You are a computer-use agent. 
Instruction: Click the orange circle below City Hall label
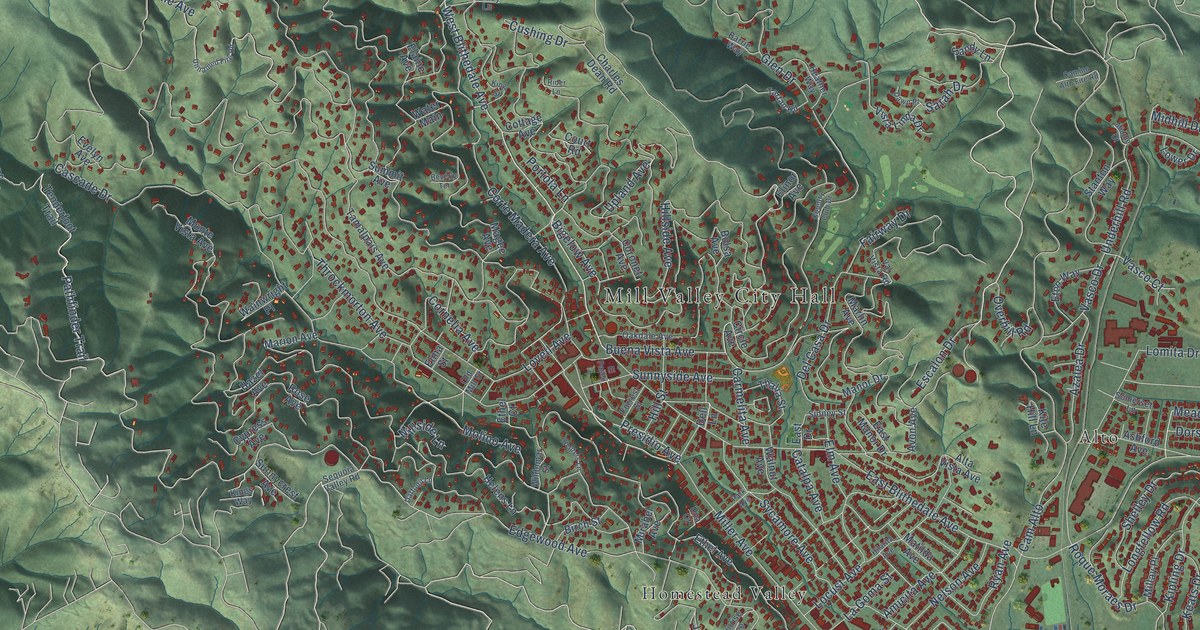point(611,328)
